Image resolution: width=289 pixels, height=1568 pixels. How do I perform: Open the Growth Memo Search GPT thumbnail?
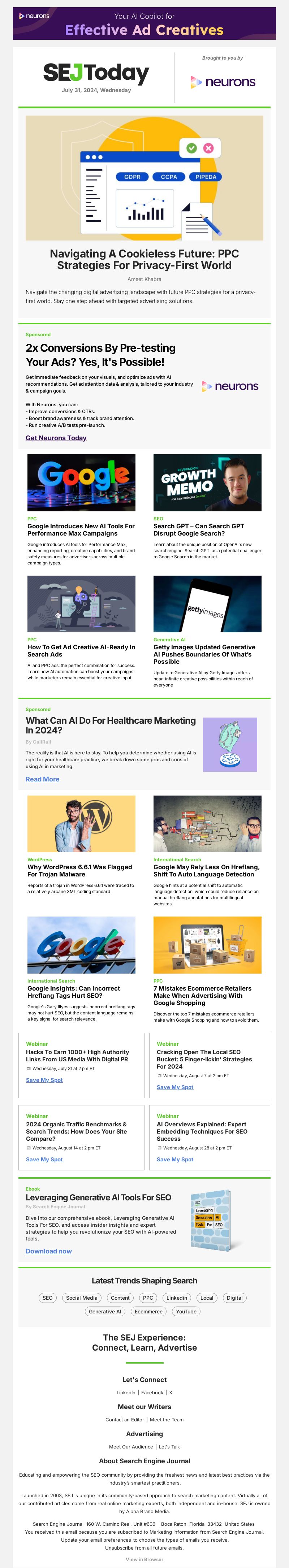[x=207, y=483]
